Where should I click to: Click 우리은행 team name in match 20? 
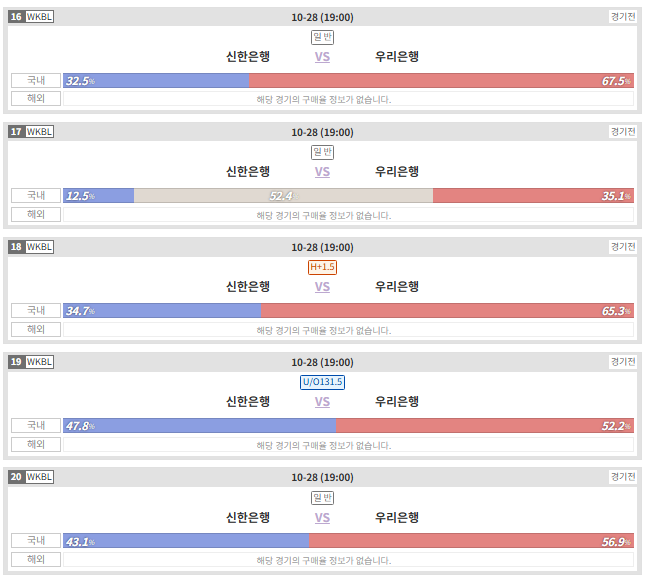click(397, 518)
